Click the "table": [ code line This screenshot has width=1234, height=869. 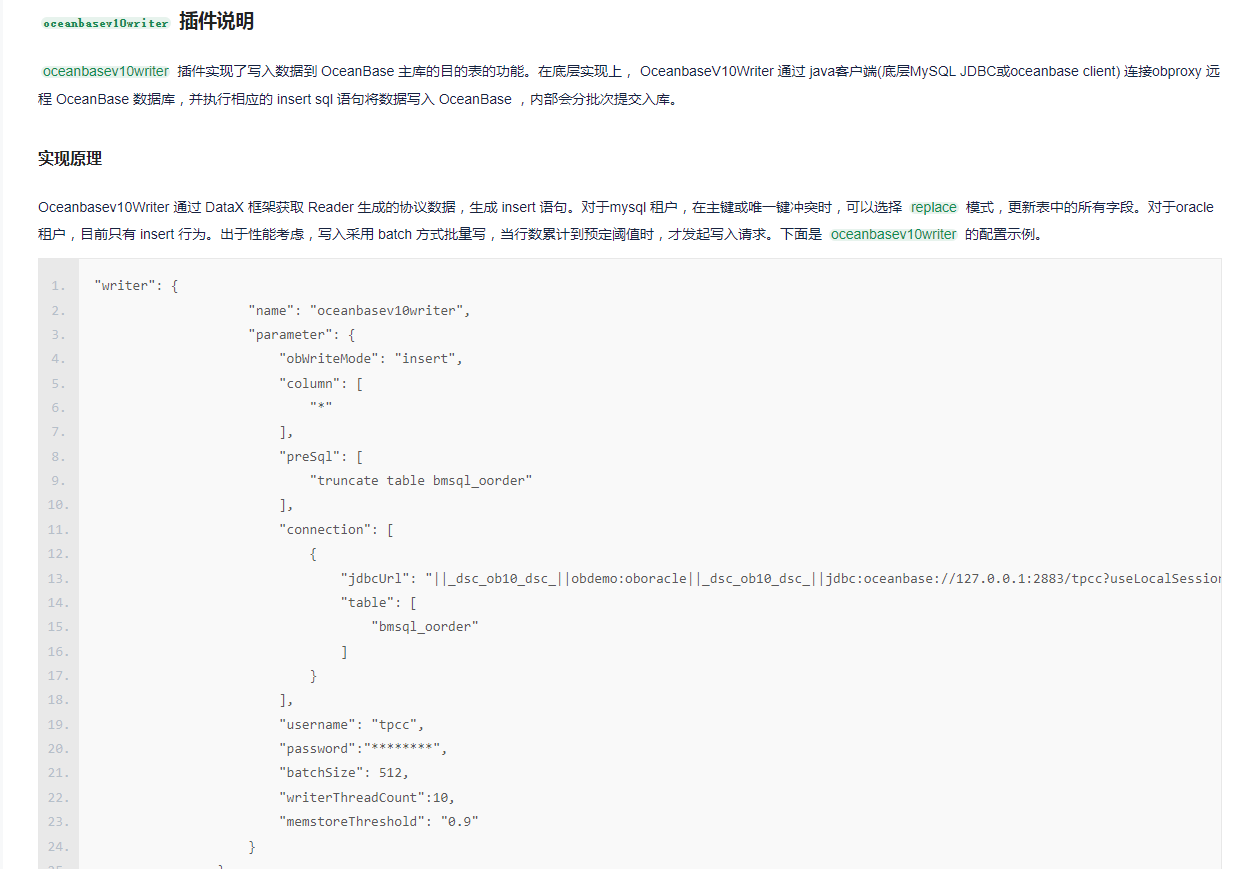[x=379, y=602]
